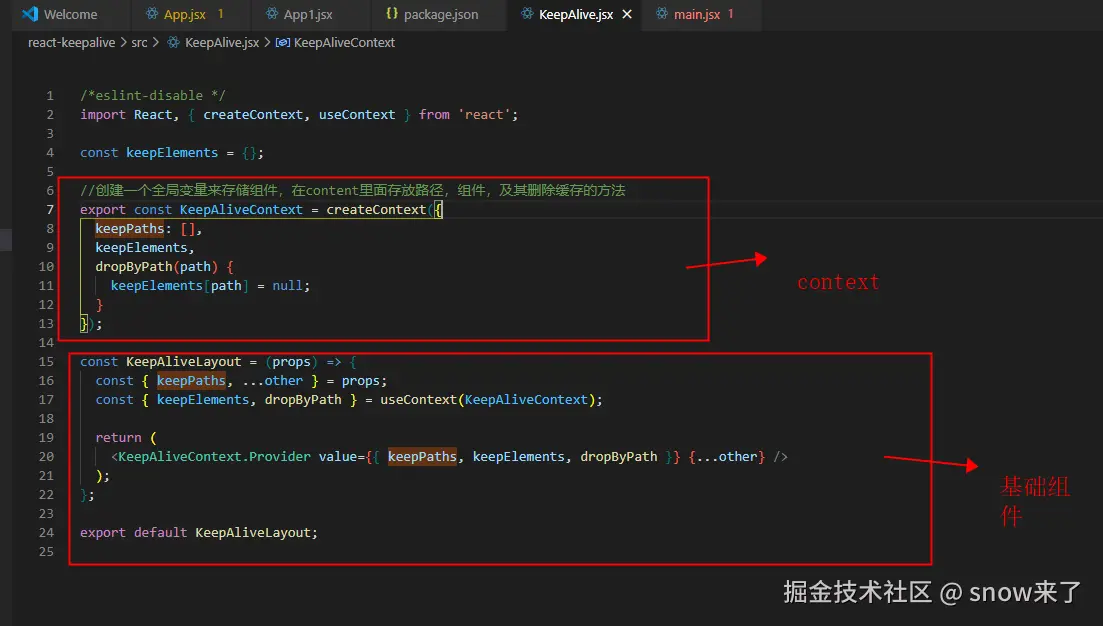
Task: Click line number 15 in the gutter
Action: click(x=46, y=361)
